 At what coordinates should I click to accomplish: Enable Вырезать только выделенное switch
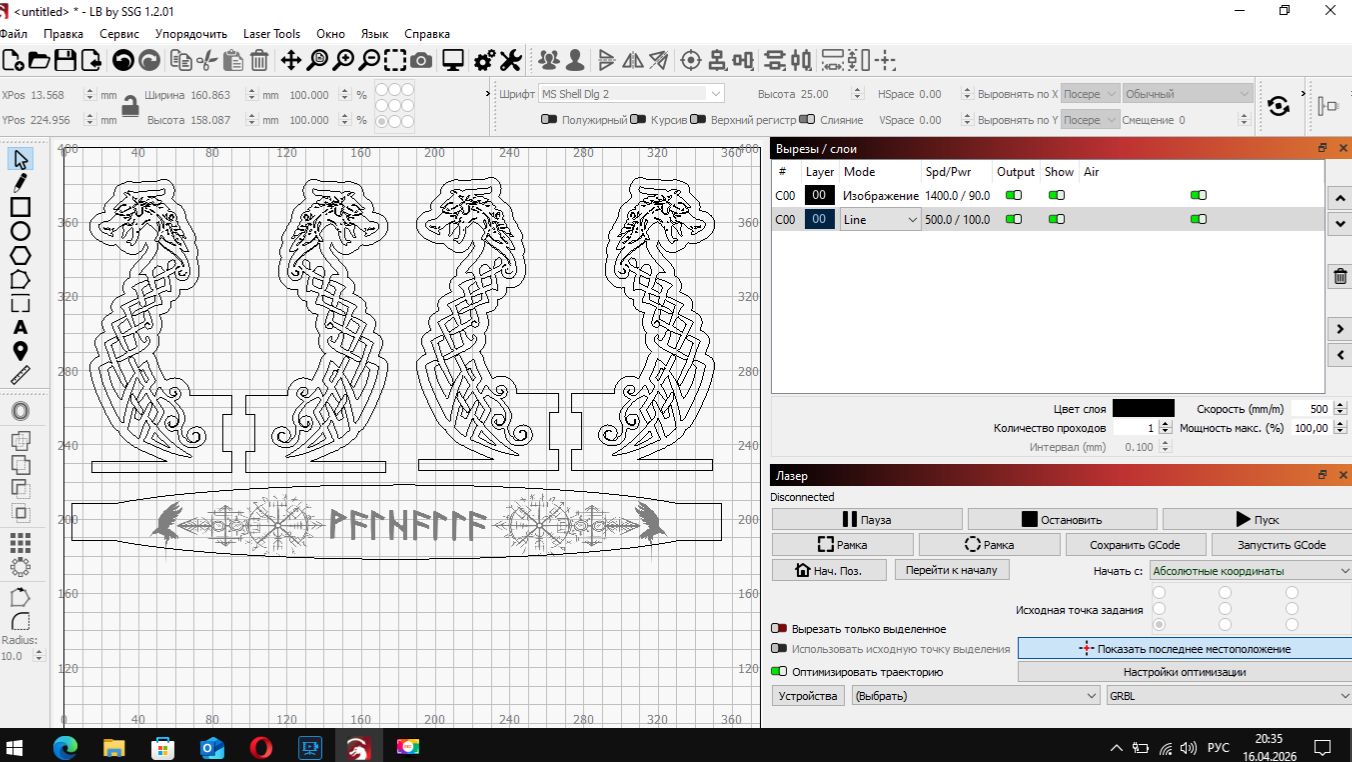click(x=779, y=629)
